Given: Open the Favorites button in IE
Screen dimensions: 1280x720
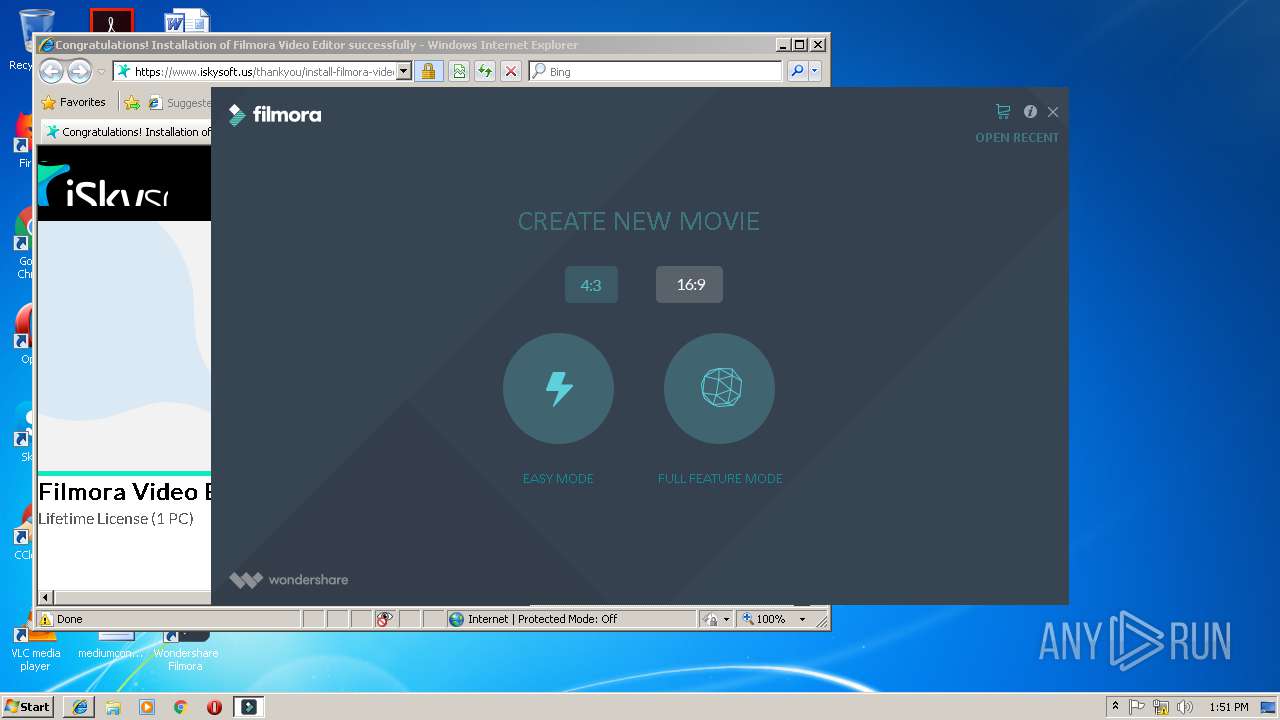Looking at the screenshot, I should [x=73, y=102].
